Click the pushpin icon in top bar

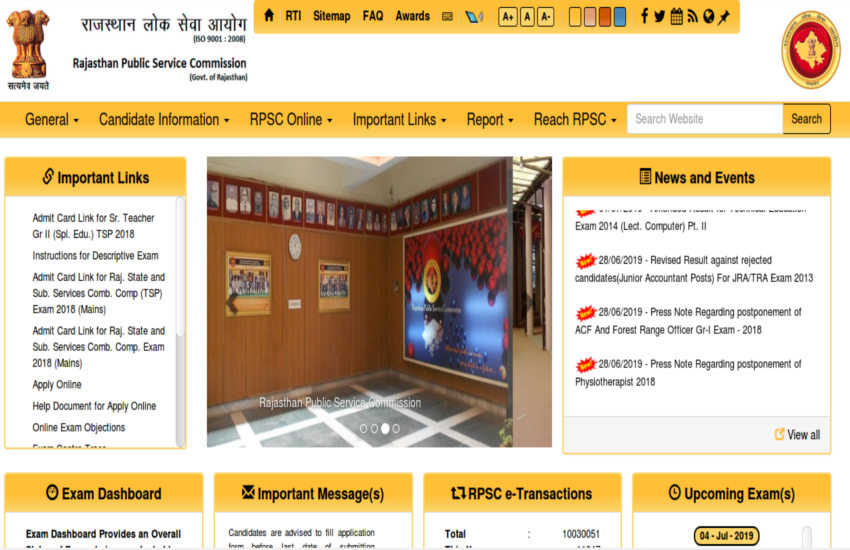tap(723, 16)
